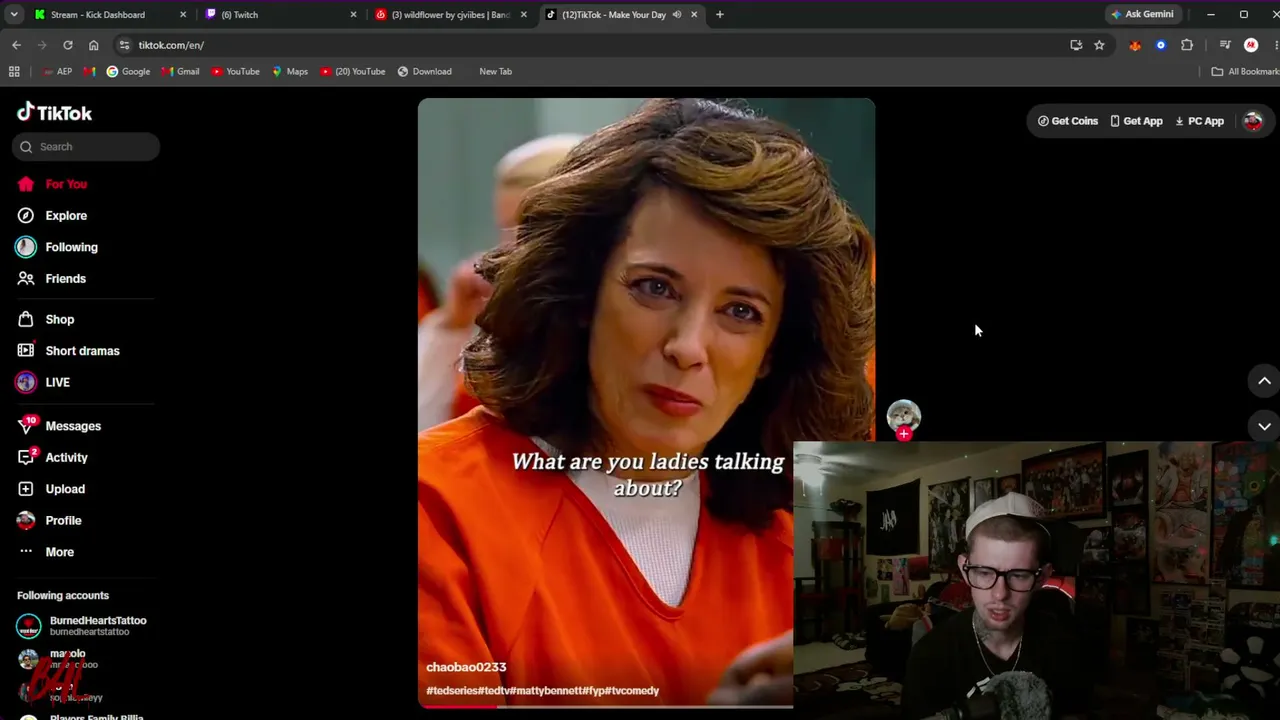This screenshot has height=720, width=1280.
Task: Click the browser Home button
Action: click(x=94, y=45)
